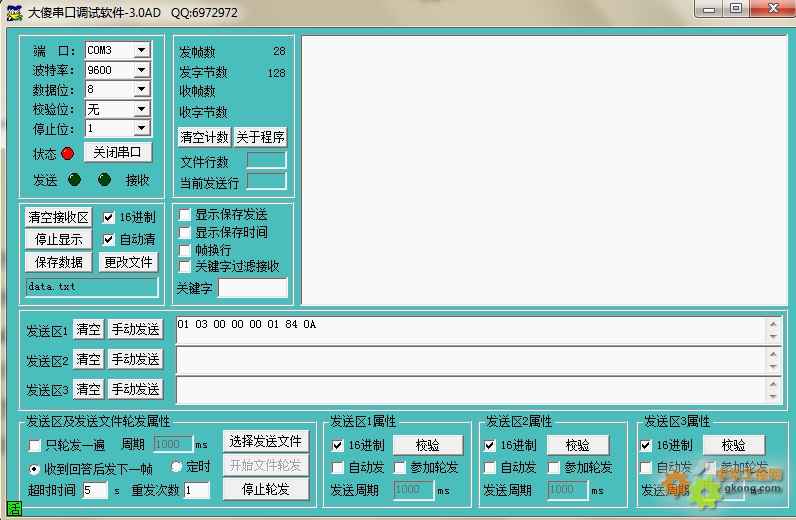Enable the 只轮发一遍 checkbox

35,446
